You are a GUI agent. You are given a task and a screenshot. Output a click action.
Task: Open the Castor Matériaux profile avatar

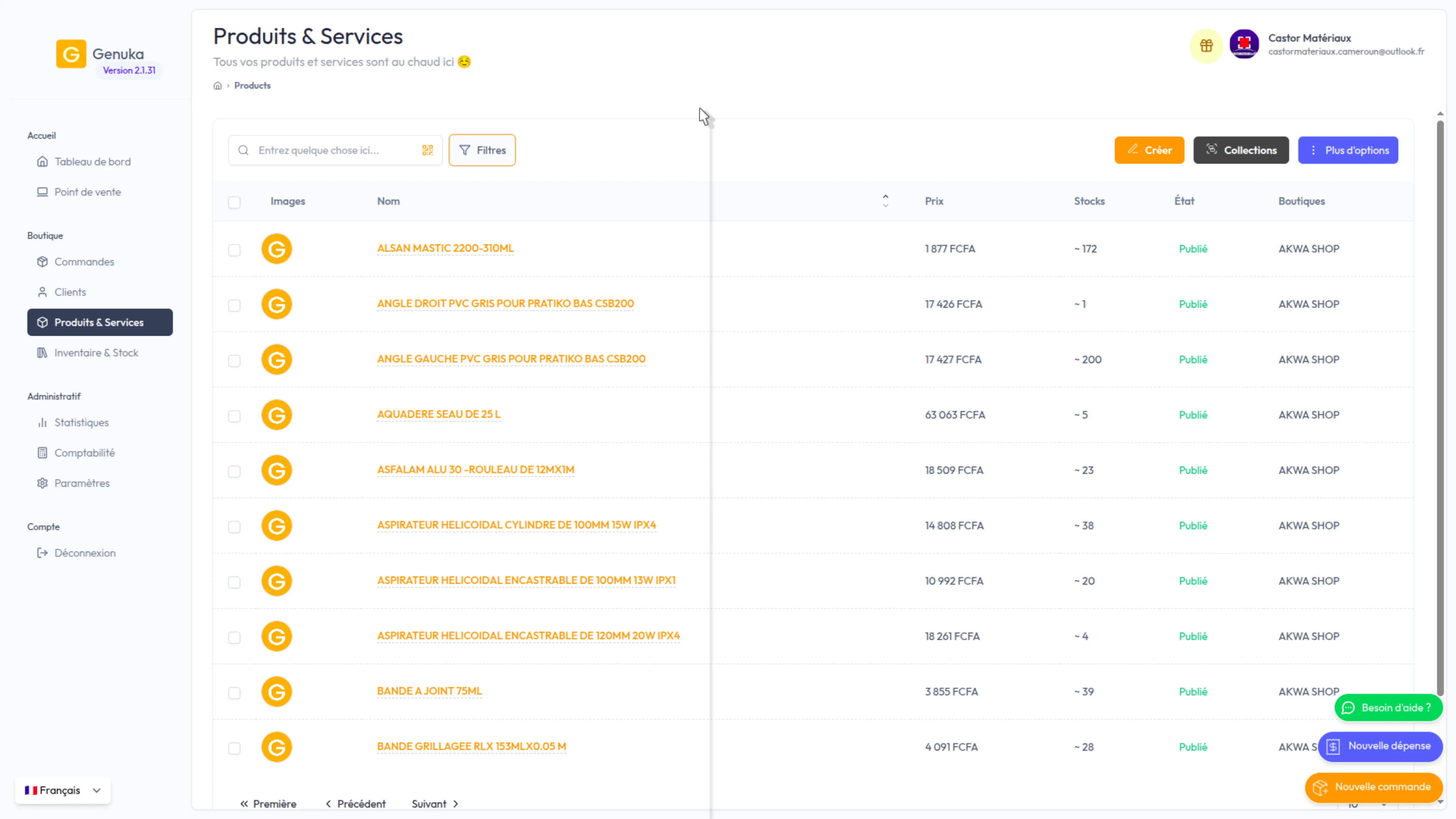[x=1244, y=44]
